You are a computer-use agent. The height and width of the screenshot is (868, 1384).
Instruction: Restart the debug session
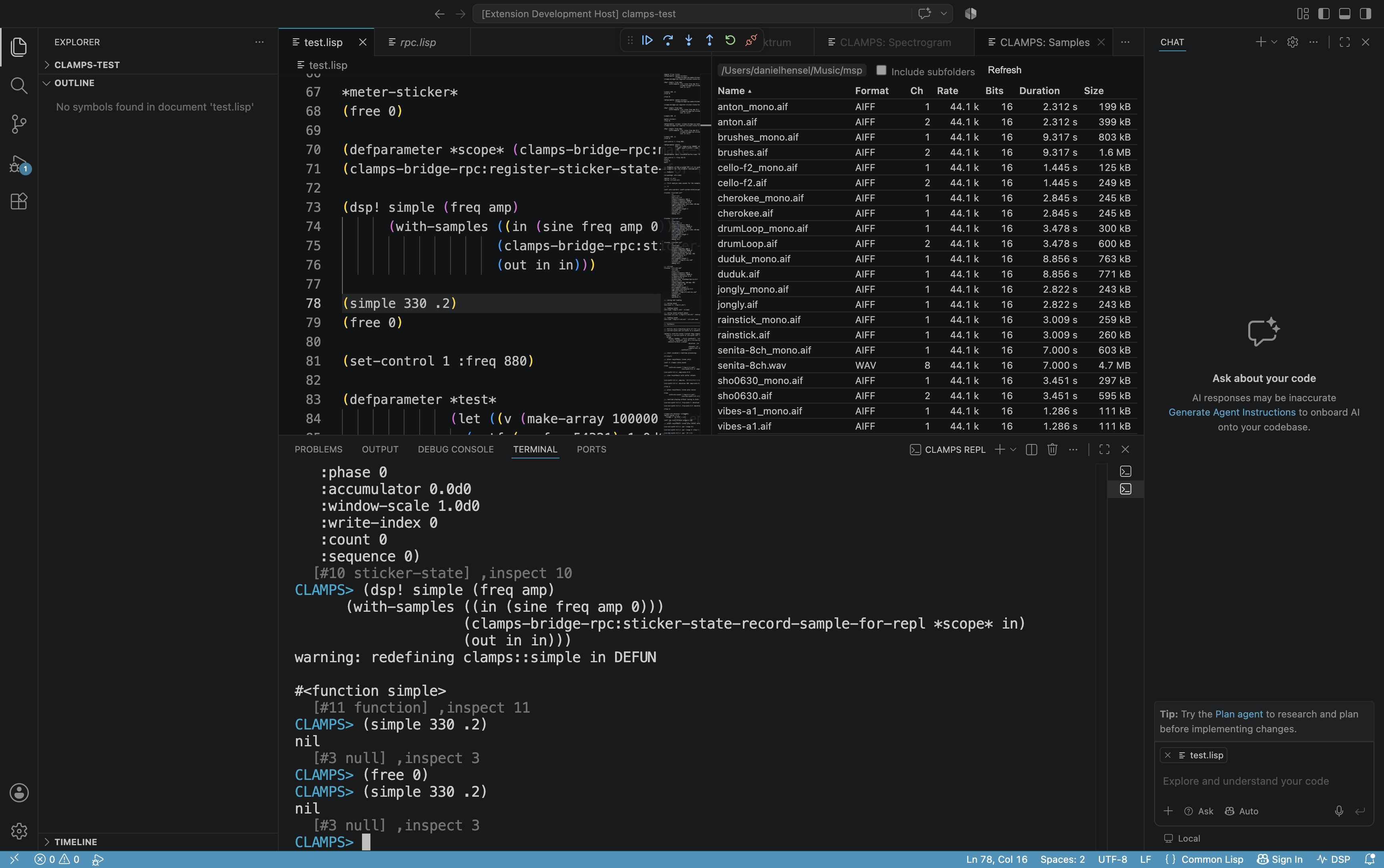click(x=730, y=40)
